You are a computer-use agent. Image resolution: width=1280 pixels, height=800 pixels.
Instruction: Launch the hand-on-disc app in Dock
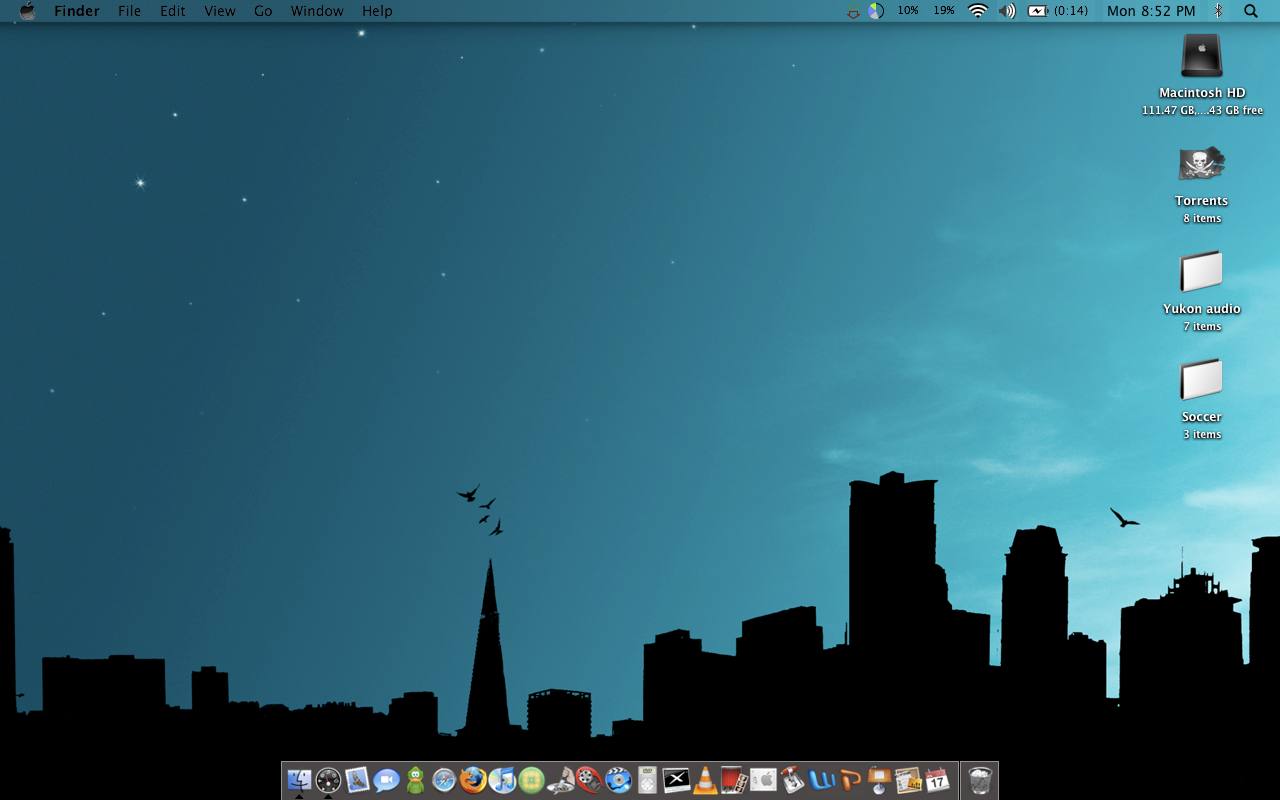560,780
